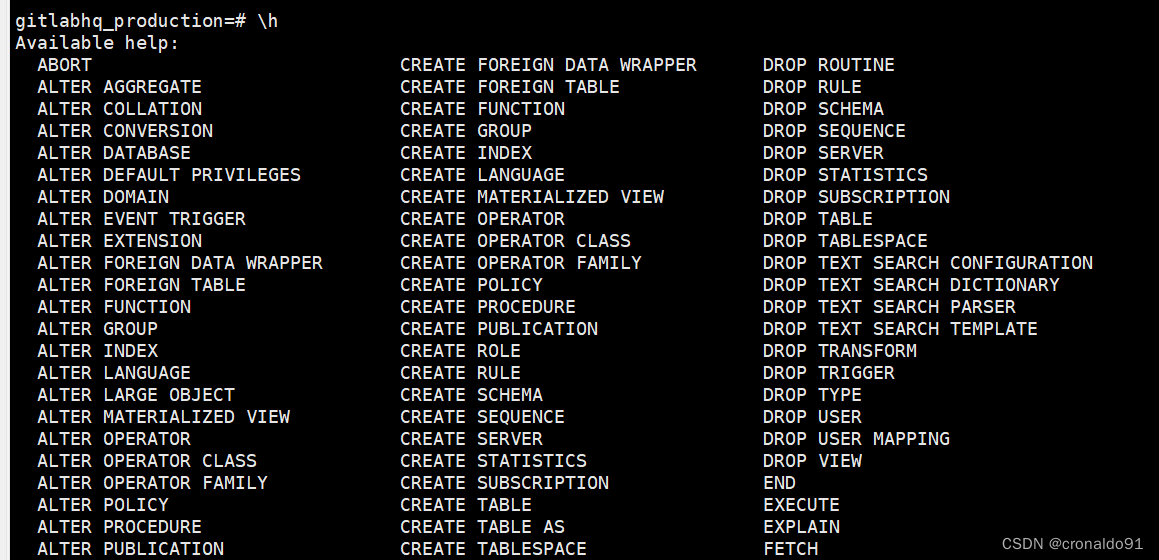Select ALTER CONVERSION entry
This screenshot has height=560, width=1159.
[x=125, y=132]
